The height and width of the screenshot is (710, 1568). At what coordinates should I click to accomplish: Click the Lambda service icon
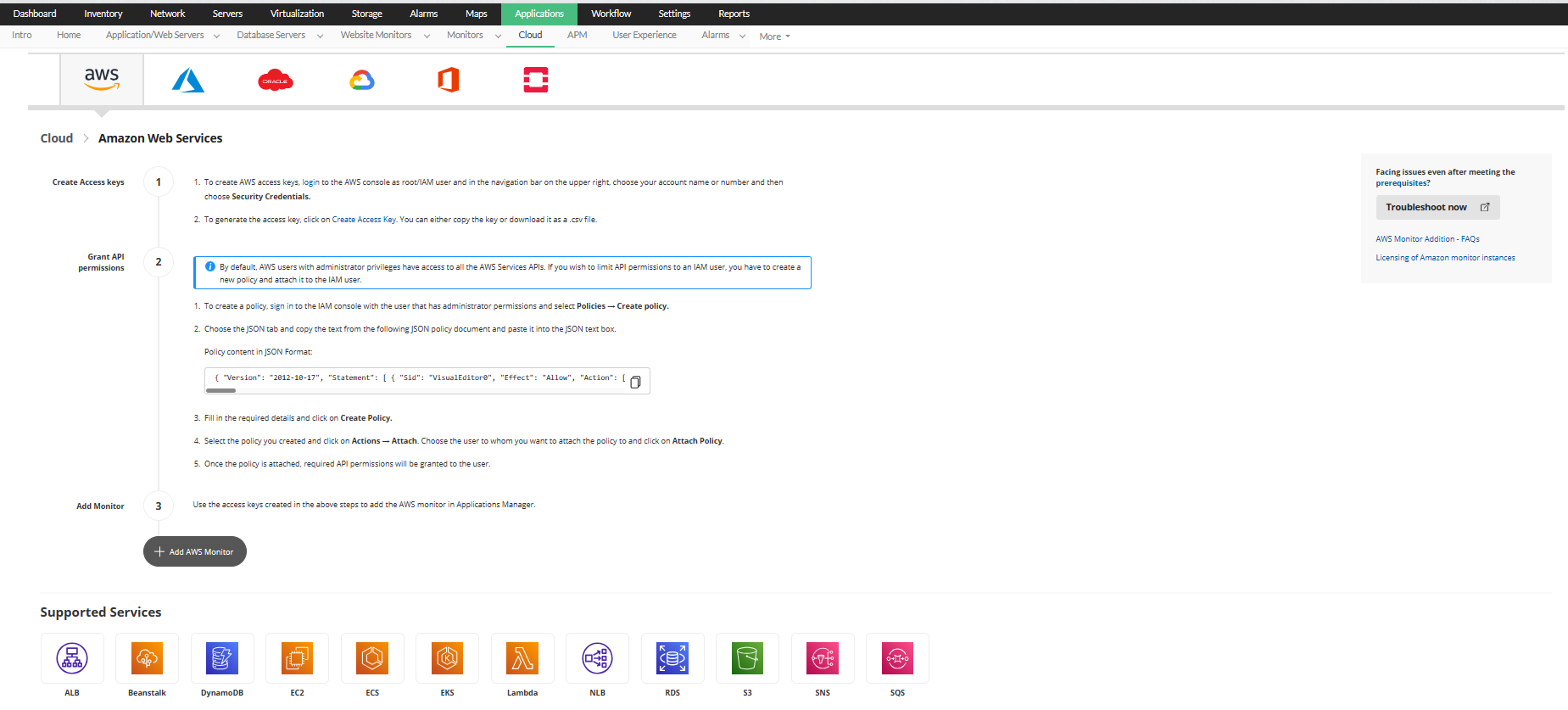pyautogui.click(x=522, y=658)
